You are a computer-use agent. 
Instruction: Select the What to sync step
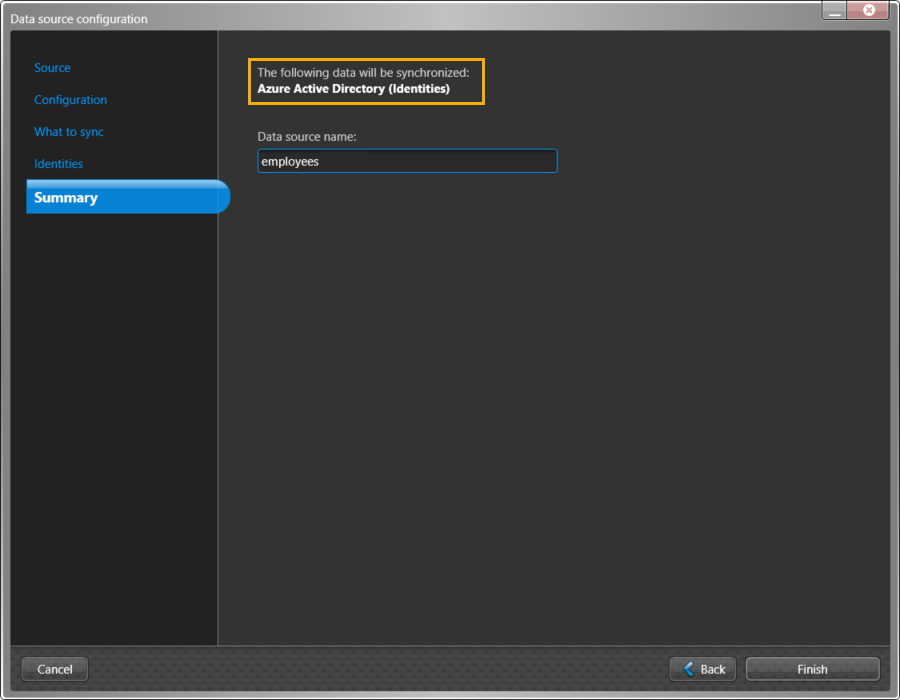(x=68, y=132)
